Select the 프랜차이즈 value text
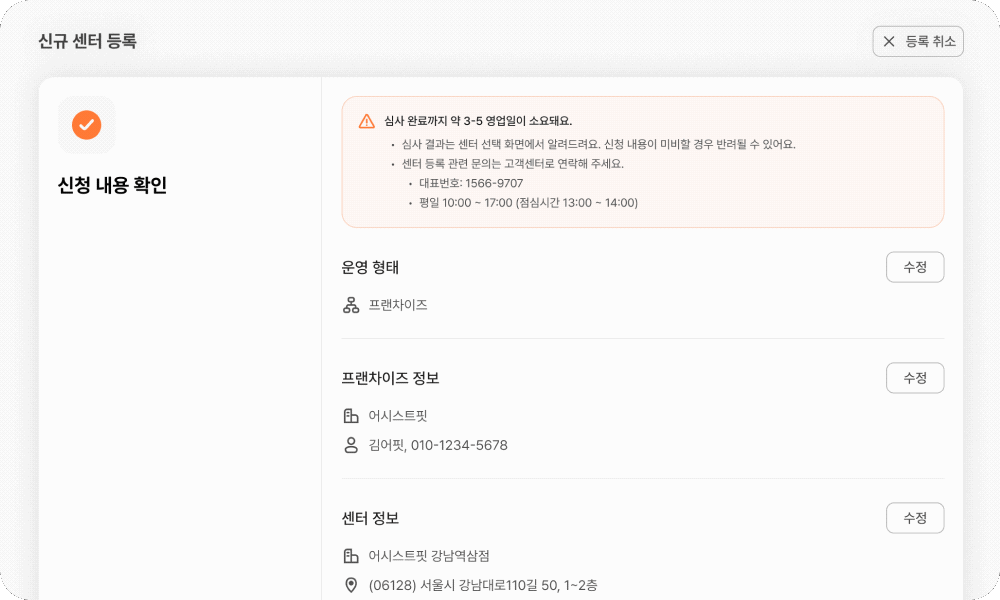 [x=398, y=305]
